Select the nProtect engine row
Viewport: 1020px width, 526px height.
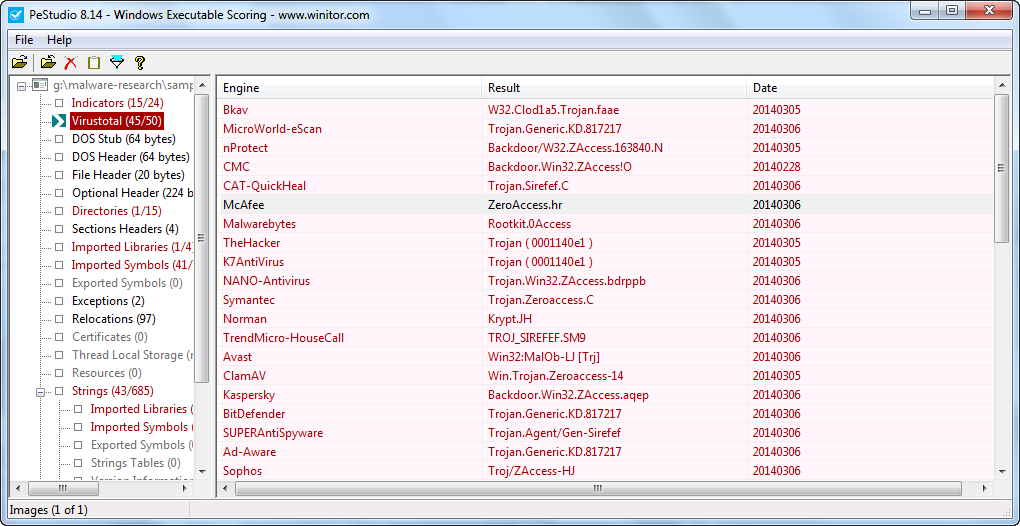pos(606,148)
